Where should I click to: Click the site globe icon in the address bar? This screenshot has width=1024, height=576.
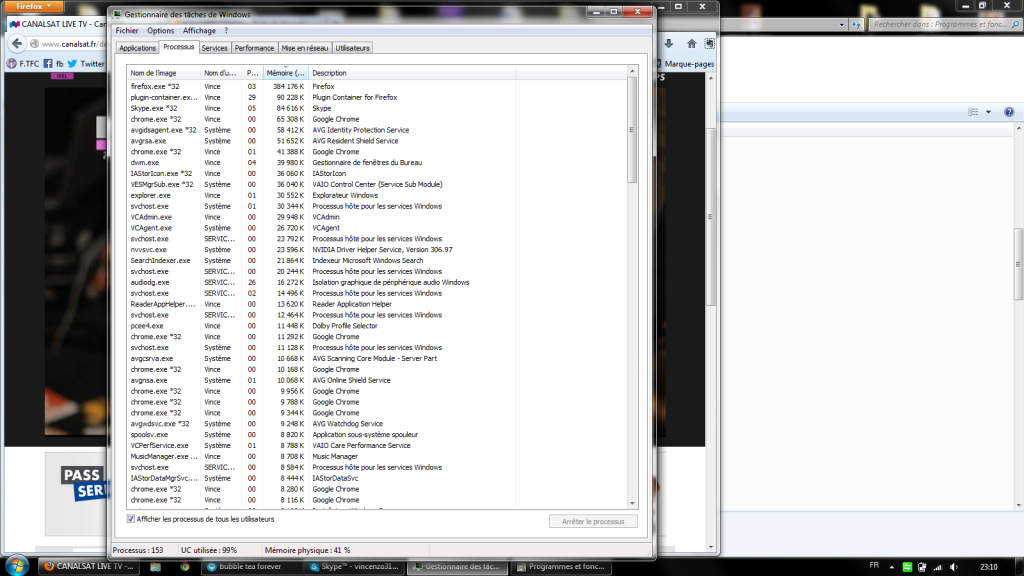click(34, 43)
